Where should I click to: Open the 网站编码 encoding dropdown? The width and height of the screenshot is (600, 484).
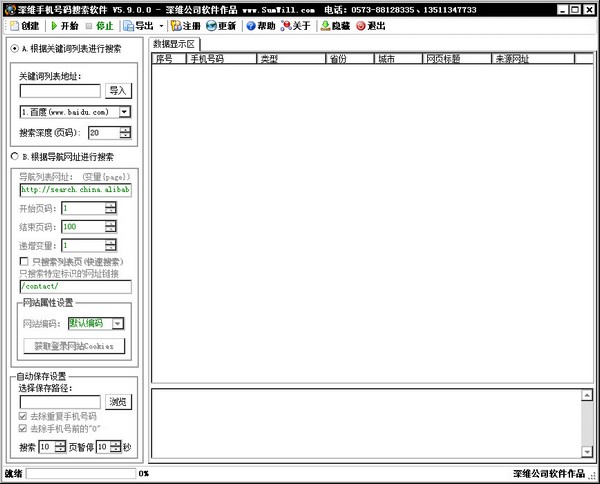(118, 324)
